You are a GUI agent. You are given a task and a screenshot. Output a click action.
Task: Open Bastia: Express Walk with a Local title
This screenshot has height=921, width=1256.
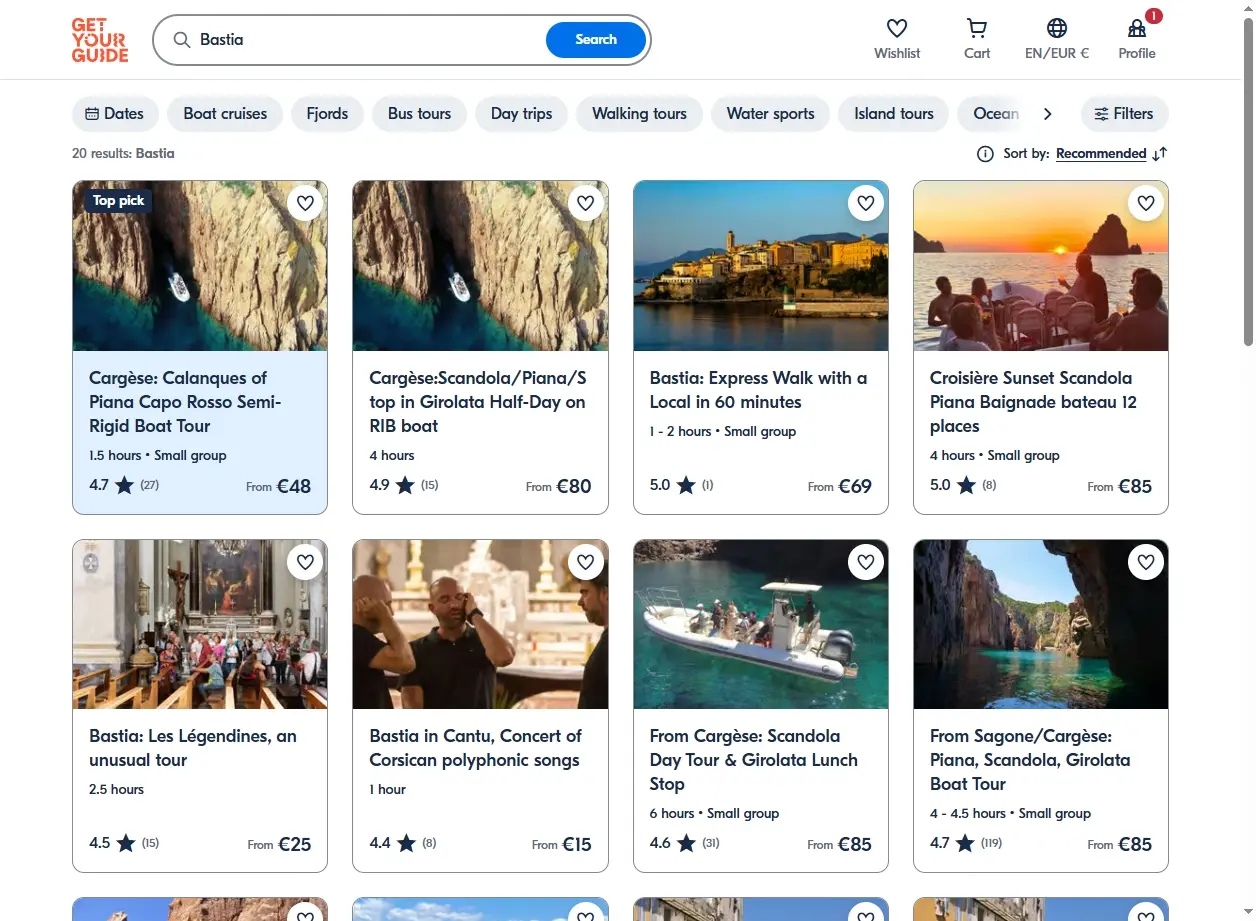(758, 390)
